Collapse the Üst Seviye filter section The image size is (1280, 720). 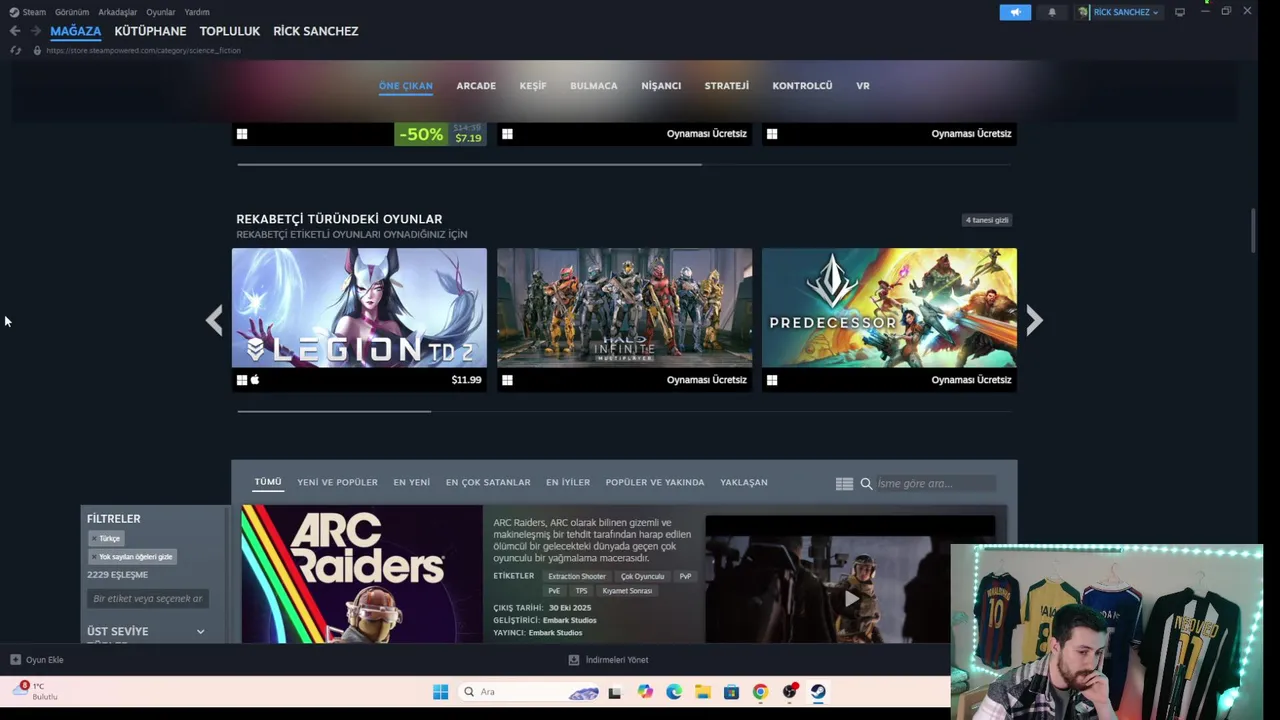[200, 632]
